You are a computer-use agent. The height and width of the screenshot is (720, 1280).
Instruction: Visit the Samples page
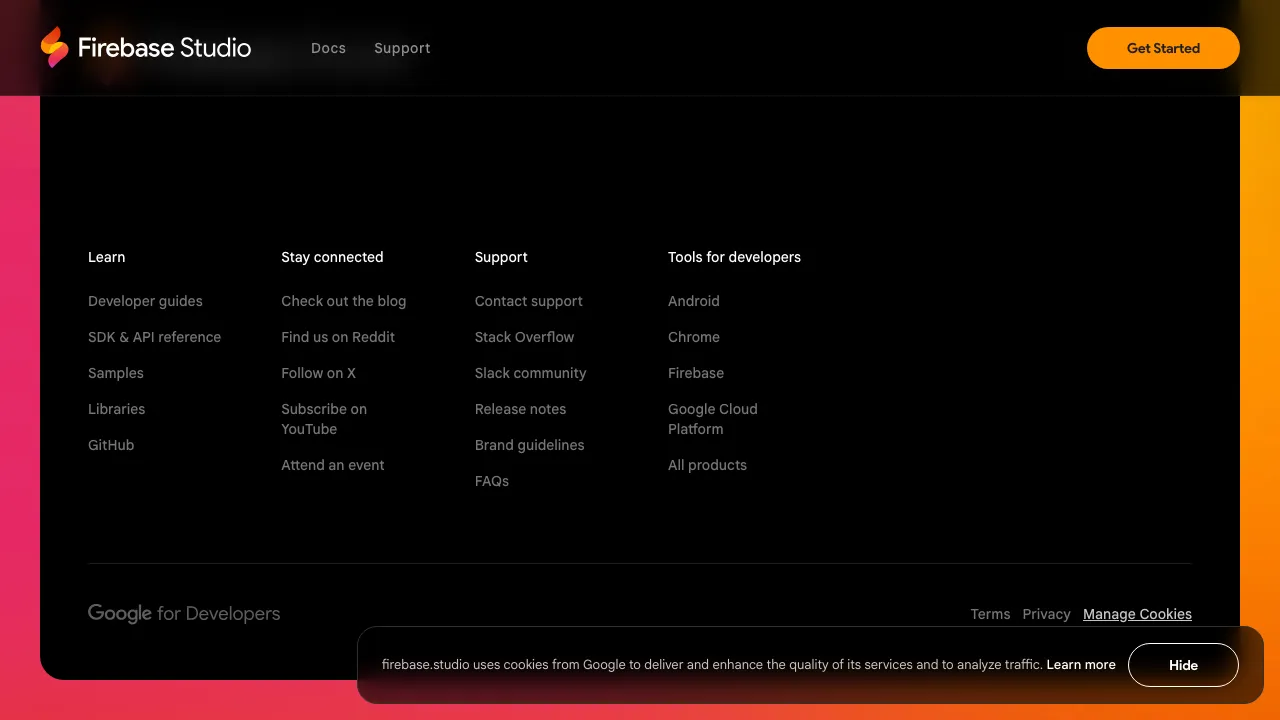(x=115, y=373)
